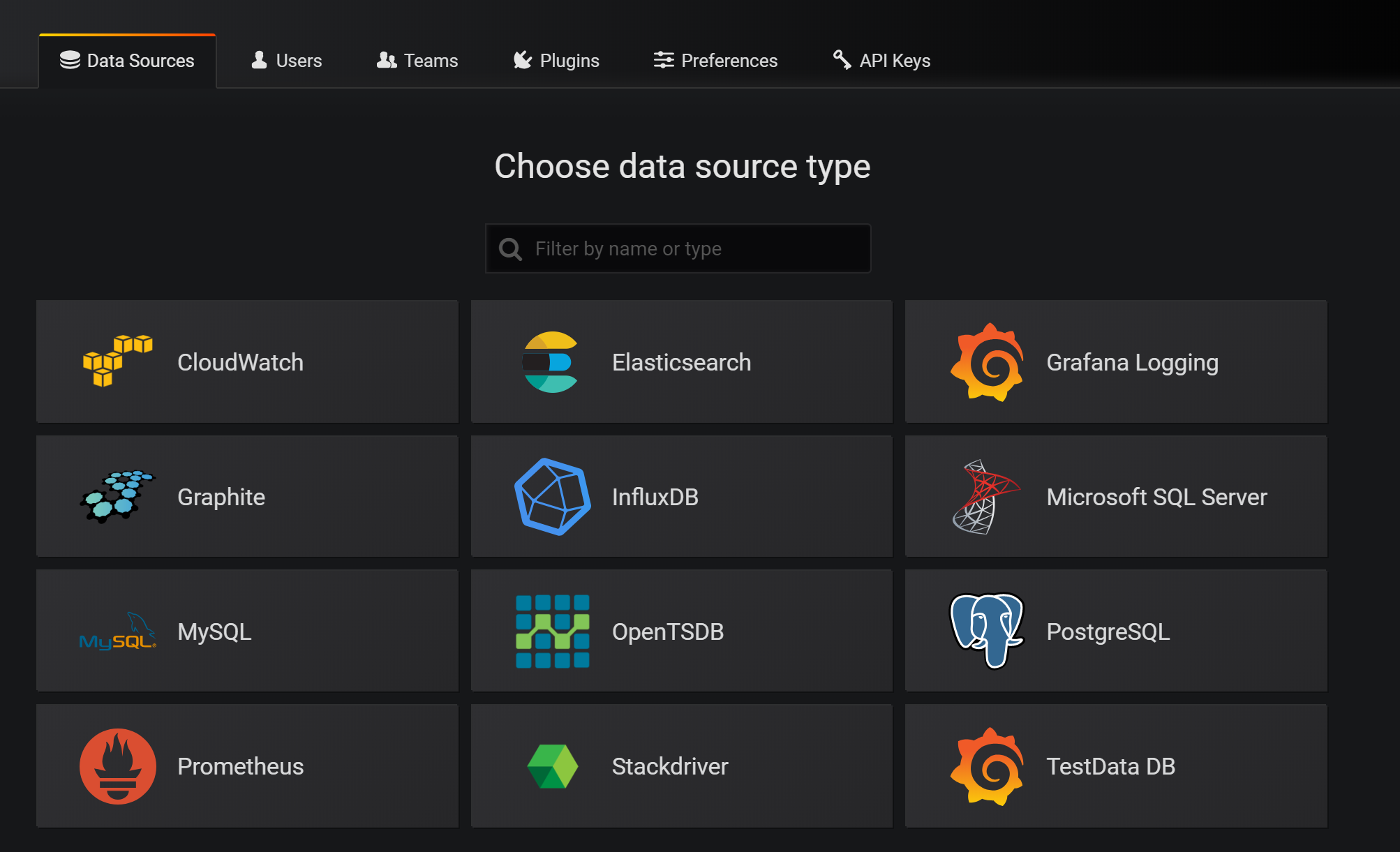Image resolution: width=1400 pixels, height=852 pixels.
Task: Select OpenTSDB as data source
Action: coord(681,631)
